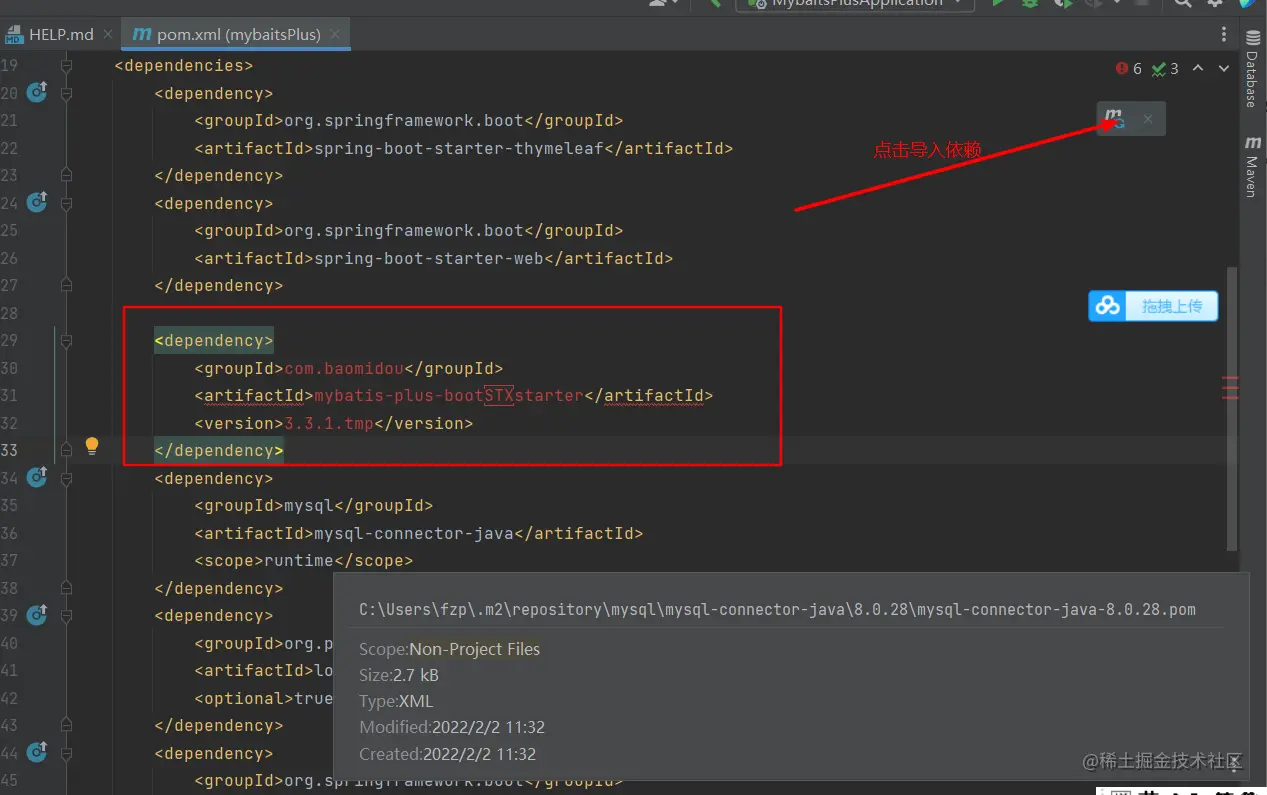The height and width of the screenshot is (795, 1267).
Task: Select the pom.xml (mybaitsPlus) tab
Action: 236,34
